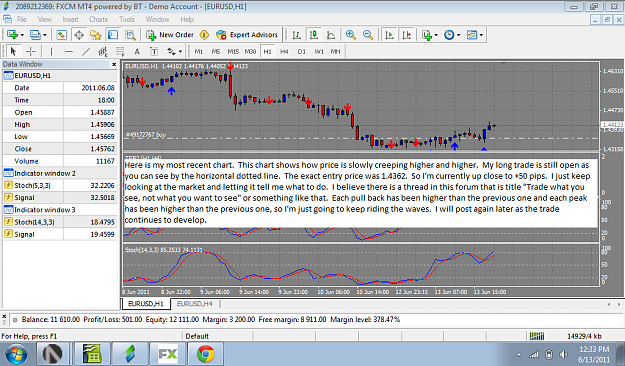Select the trendline drawing tool
The width and height of the screenshot is (625, 366).
coord(86,51)
